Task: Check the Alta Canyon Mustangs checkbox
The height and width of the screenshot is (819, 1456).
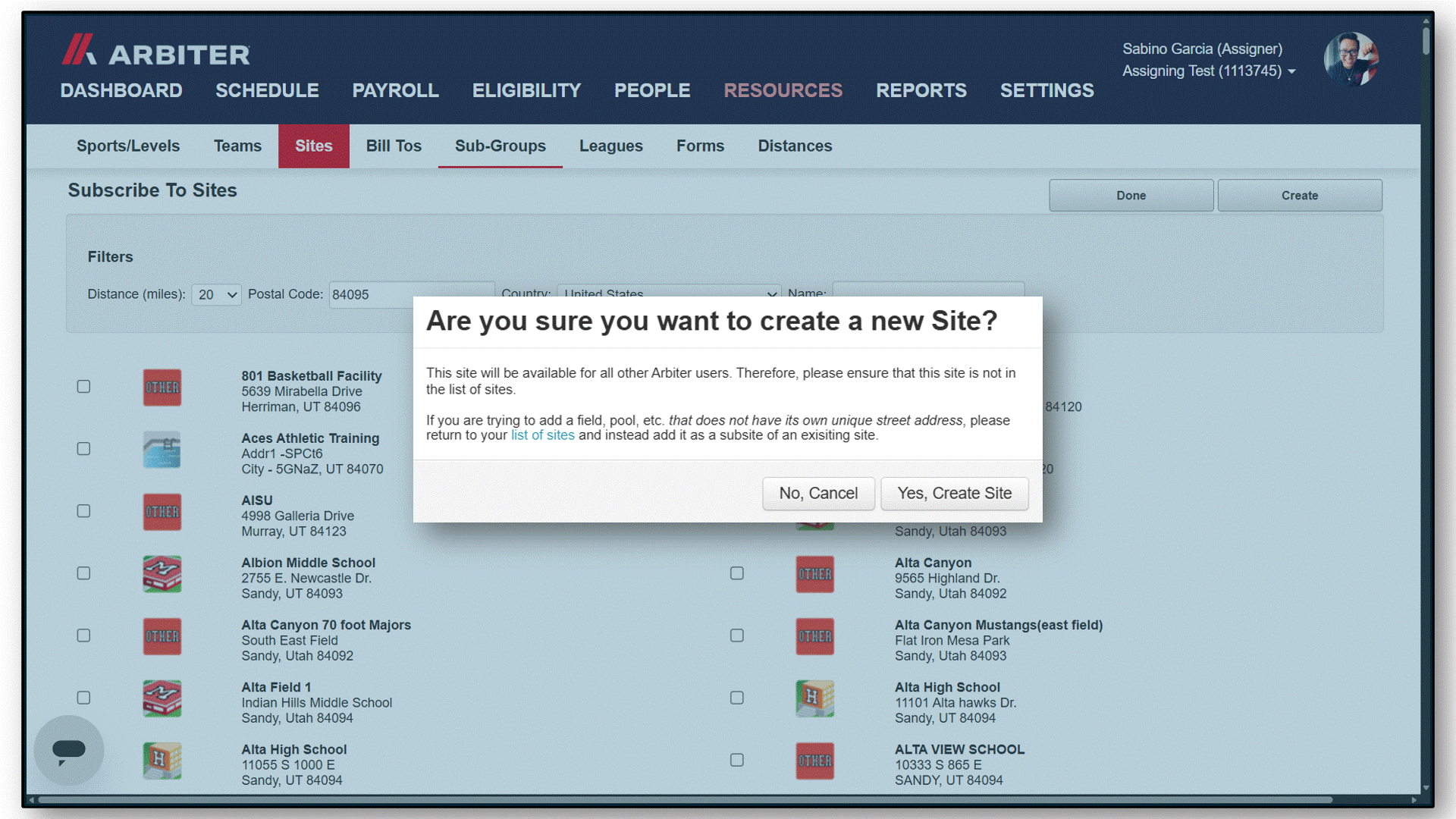Action: click(737, 635)
